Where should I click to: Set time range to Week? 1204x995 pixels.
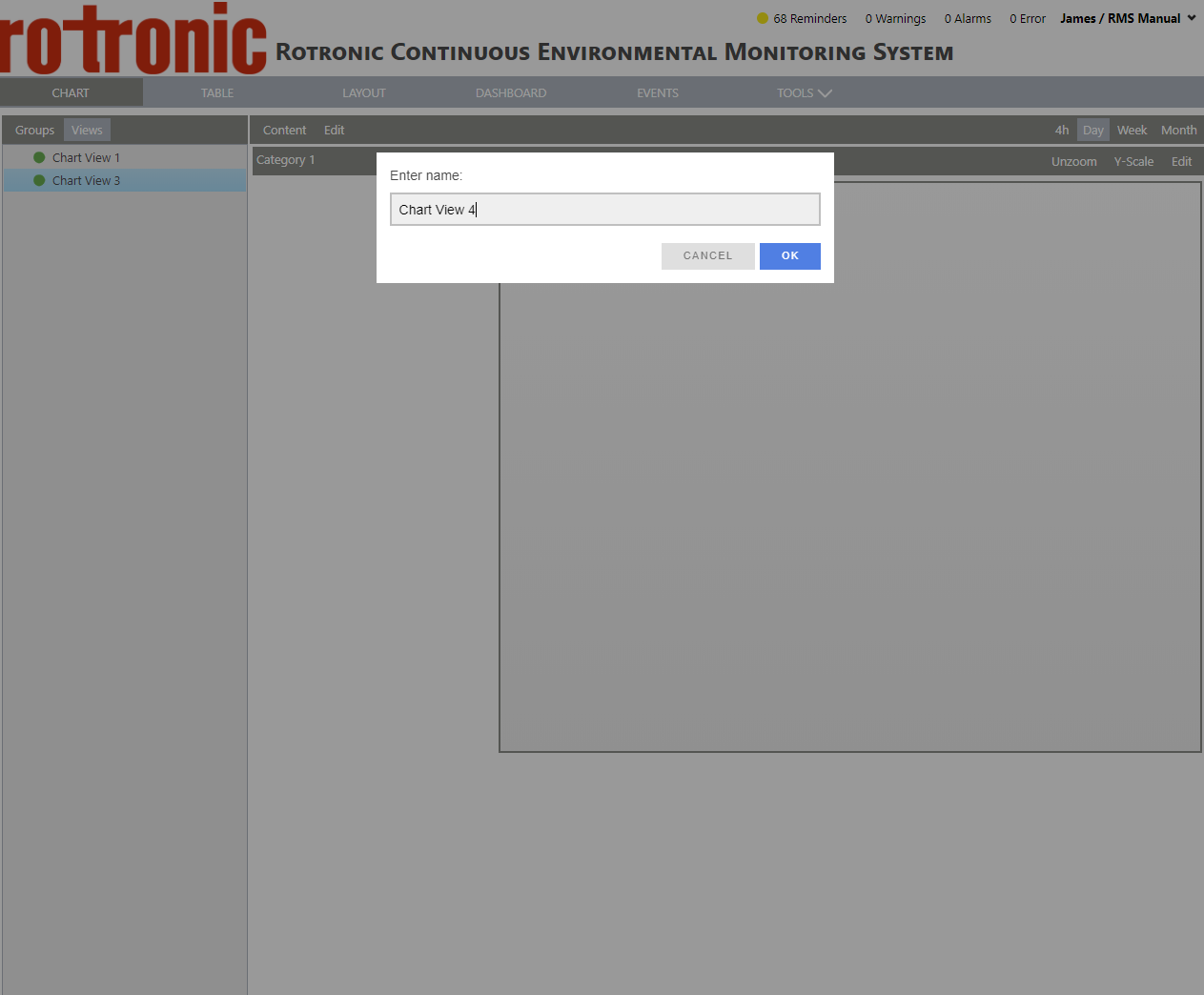point(1133,130)
